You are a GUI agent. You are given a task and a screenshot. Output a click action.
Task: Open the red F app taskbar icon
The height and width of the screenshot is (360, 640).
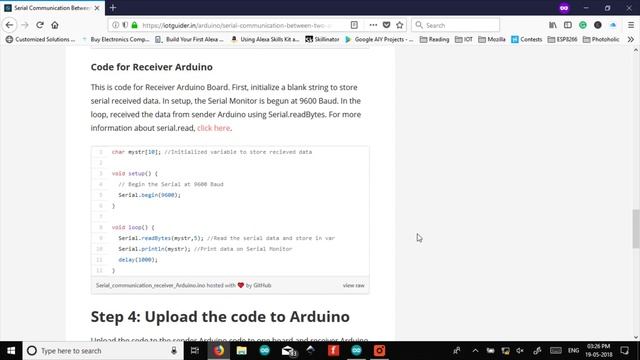point(333,351)
